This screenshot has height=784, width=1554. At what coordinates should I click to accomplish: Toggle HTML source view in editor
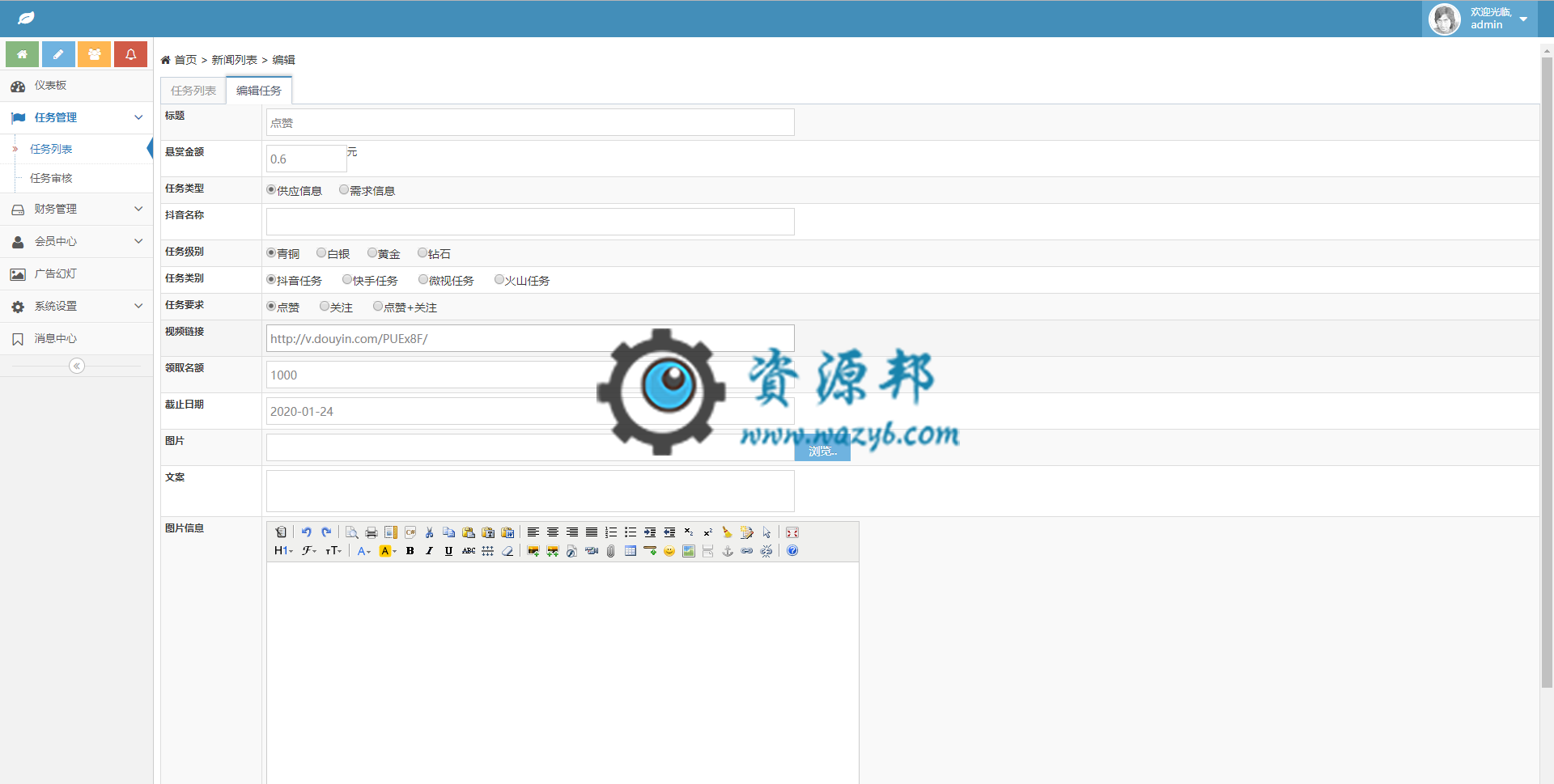[281, 532]
